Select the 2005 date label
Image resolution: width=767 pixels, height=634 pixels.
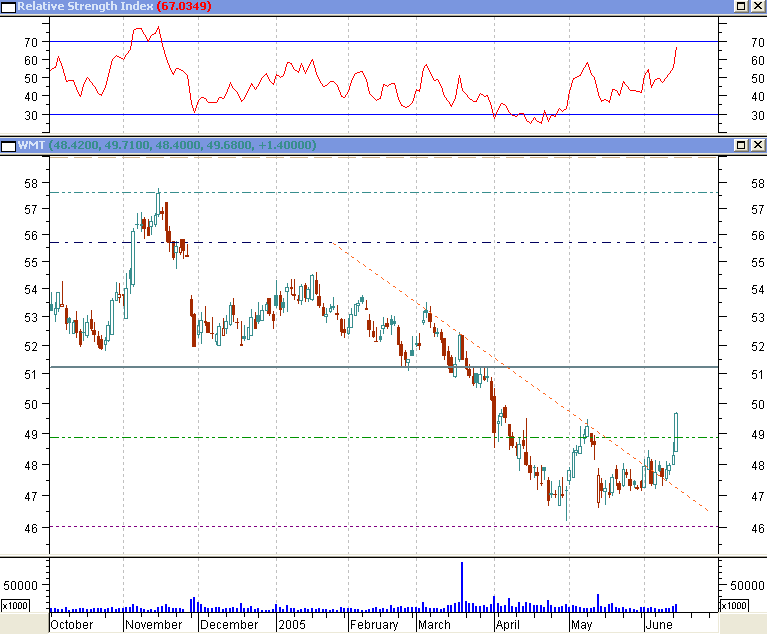click(292, 625)
